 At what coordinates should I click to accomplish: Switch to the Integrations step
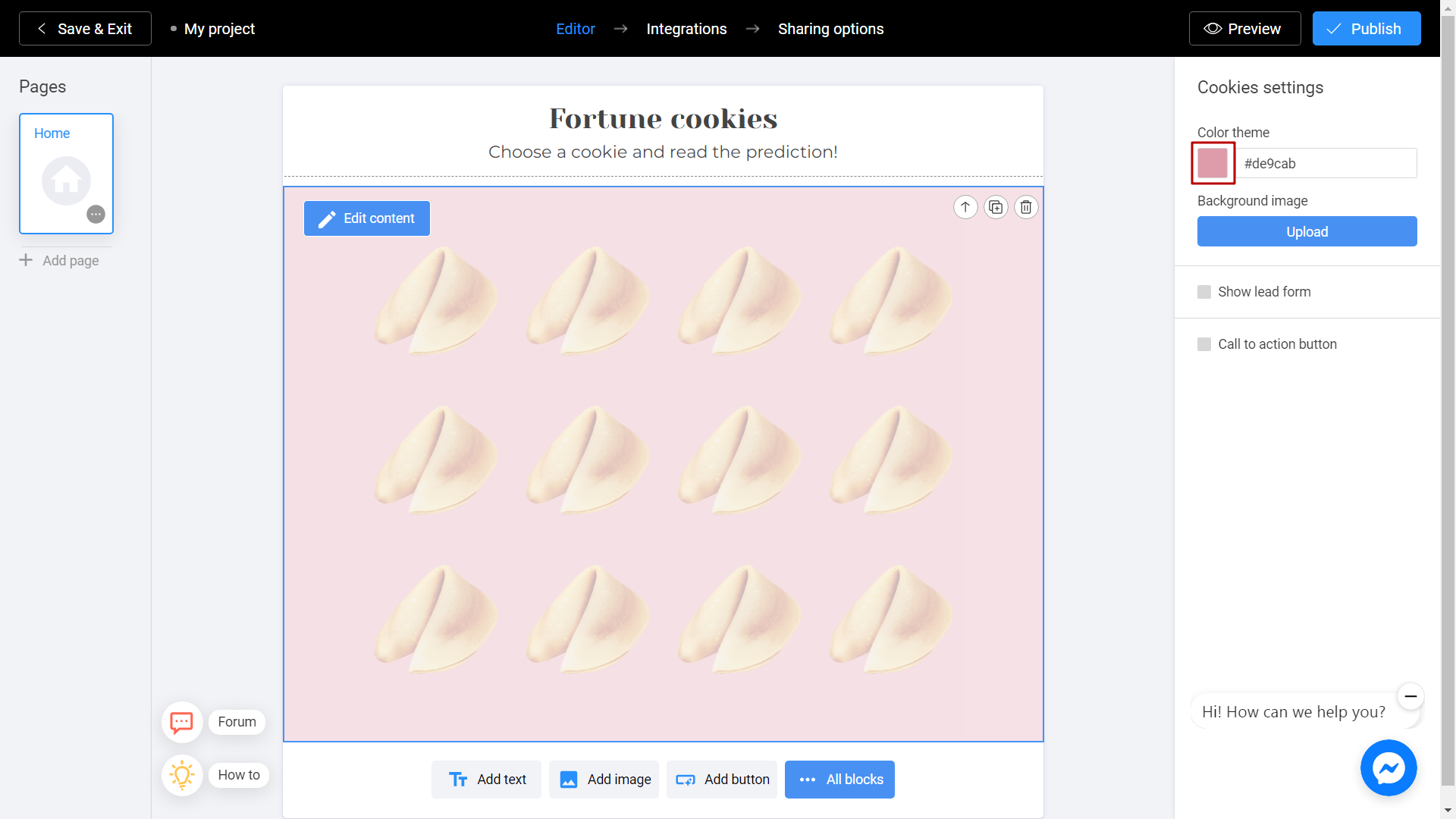coord(686,28)
